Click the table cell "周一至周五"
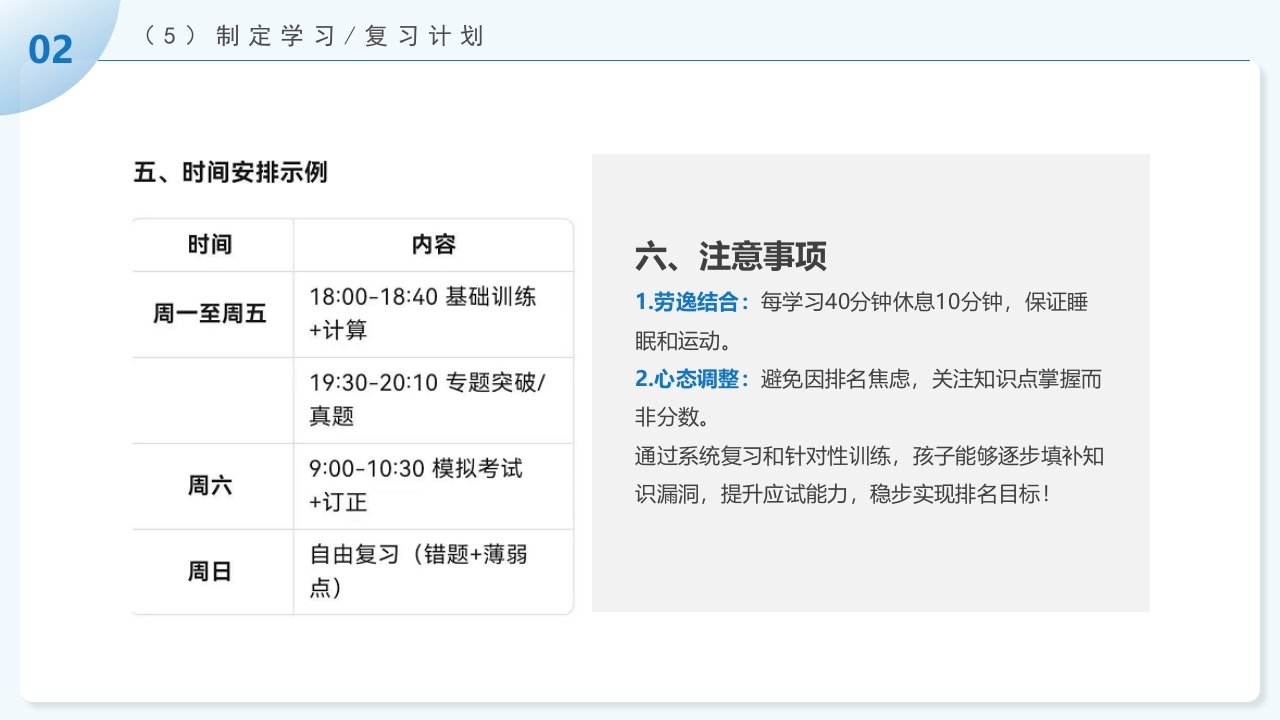 211,313
